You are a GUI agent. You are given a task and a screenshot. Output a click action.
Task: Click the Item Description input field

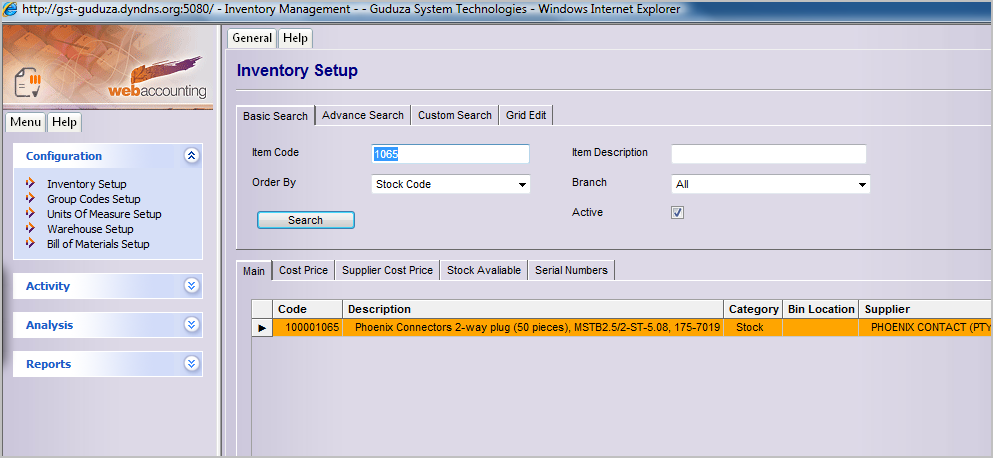[x=767, y=154]
